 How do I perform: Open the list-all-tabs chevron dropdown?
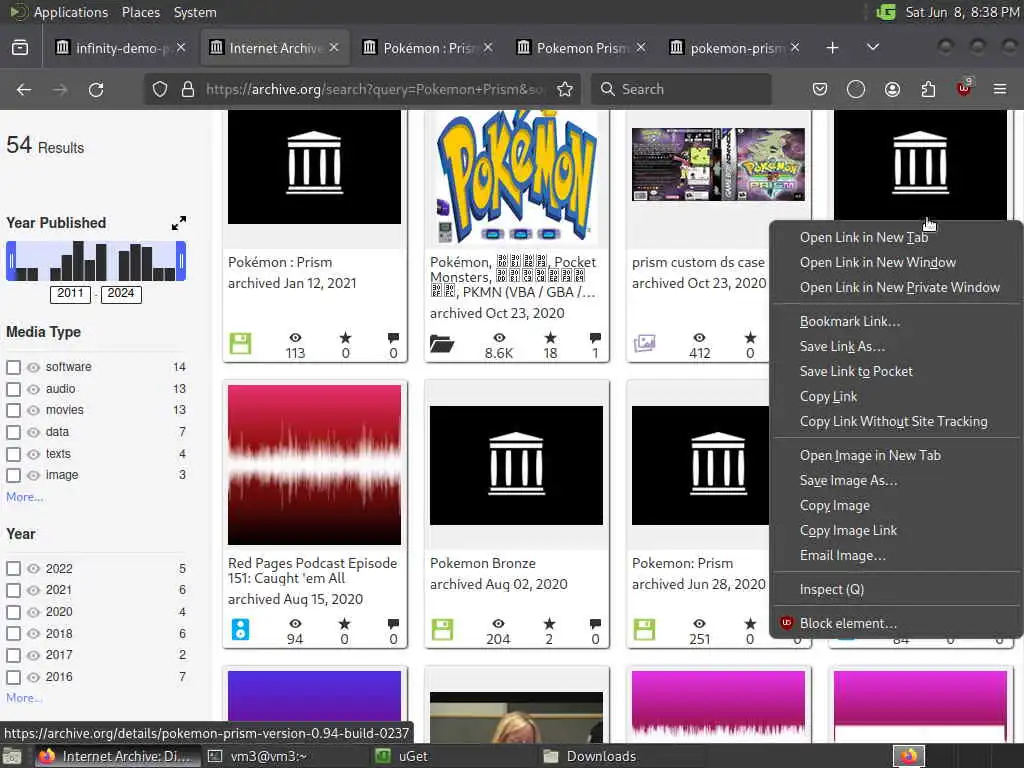point(872,48)
